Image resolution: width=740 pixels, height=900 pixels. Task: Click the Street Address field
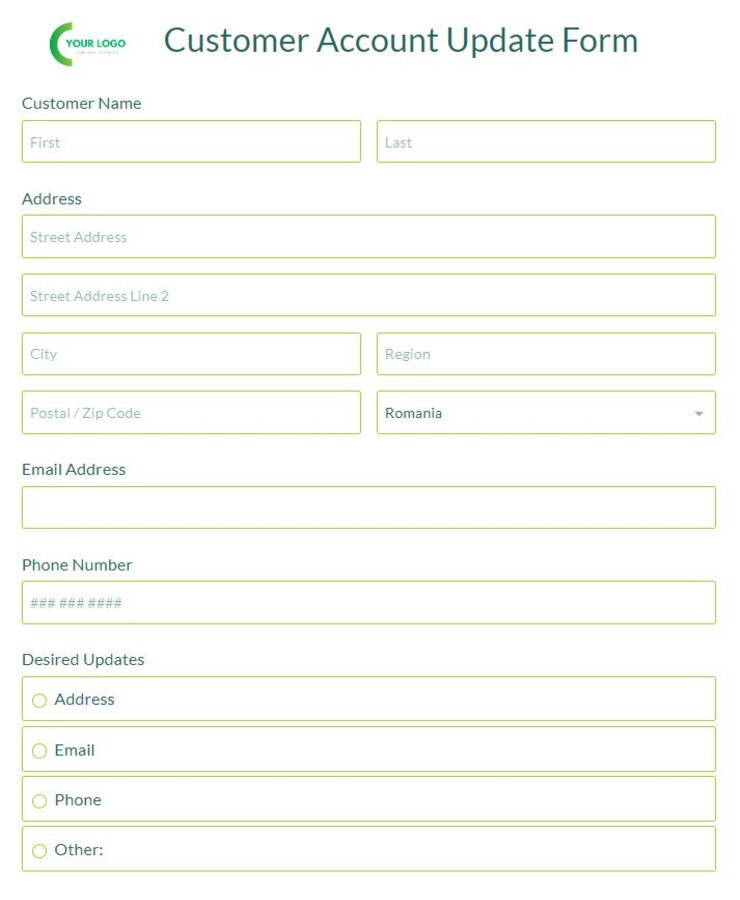pyautogui.click(x=369, y=236)
